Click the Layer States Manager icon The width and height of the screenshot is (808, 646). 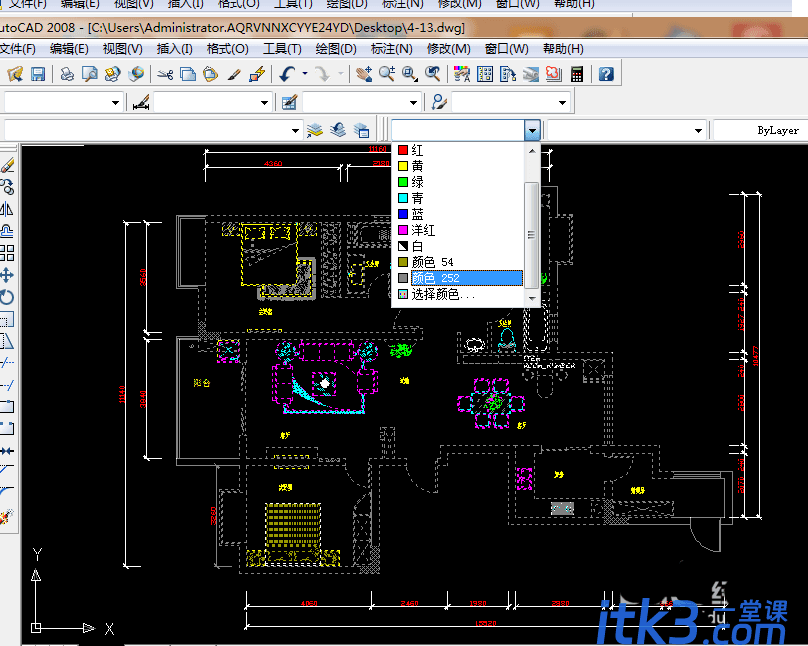point(361,130)
